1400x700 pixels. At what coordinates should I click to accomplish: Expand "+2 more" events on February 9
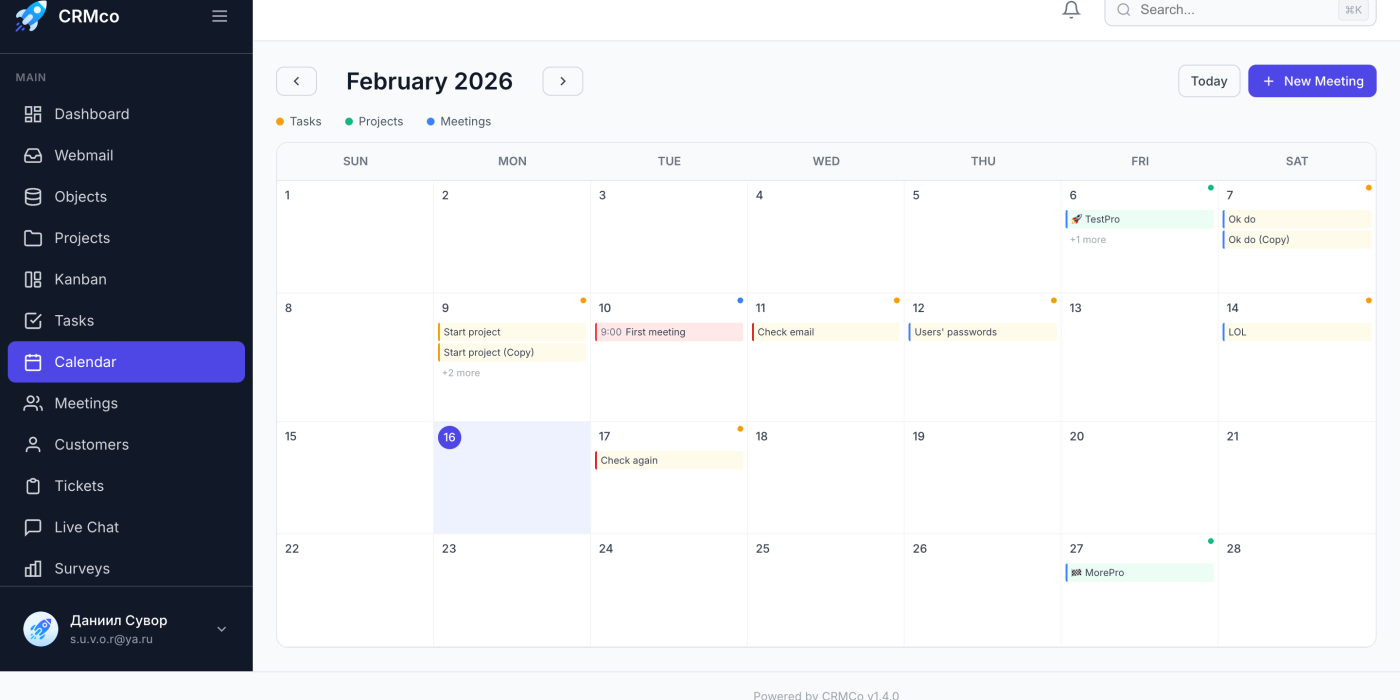point(461,373)
